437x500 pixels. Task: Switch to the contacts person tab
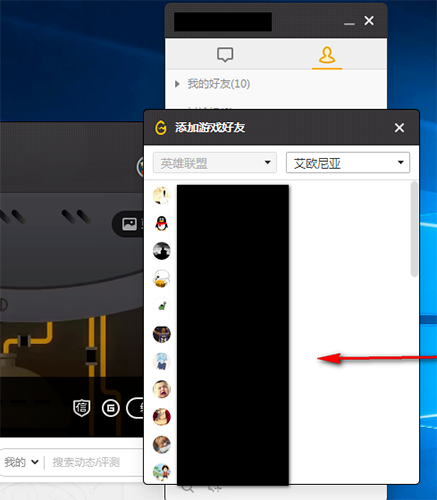pos(327,55)
